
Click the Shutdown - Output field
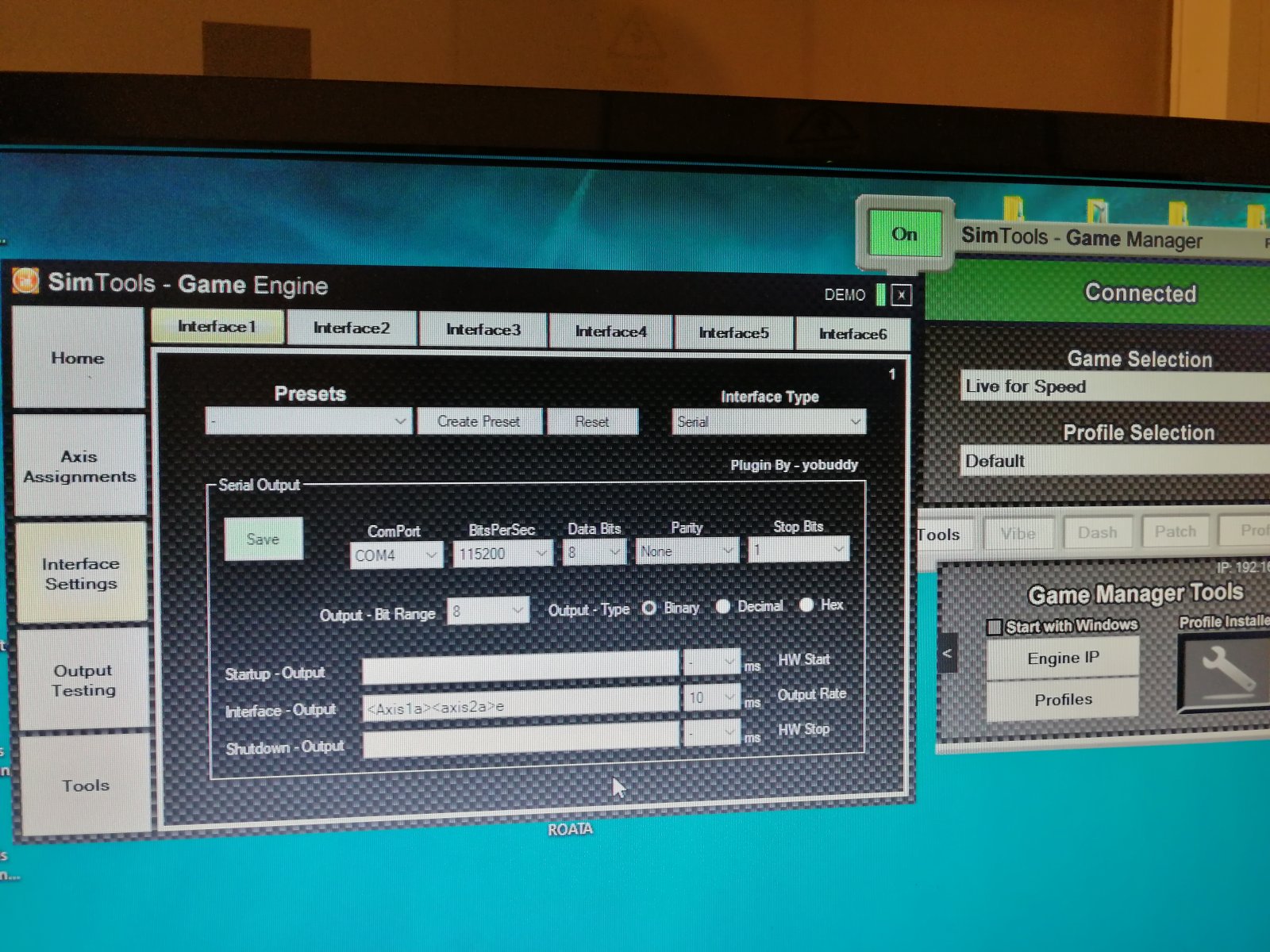pyautogui.click(x=520, y=741)
